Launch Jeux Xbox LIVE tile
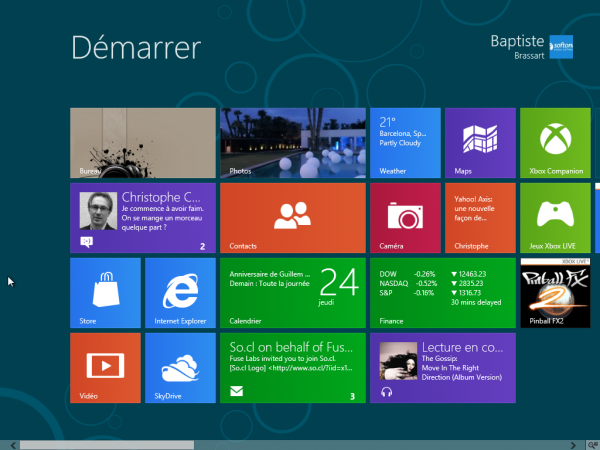 [554, 218]
